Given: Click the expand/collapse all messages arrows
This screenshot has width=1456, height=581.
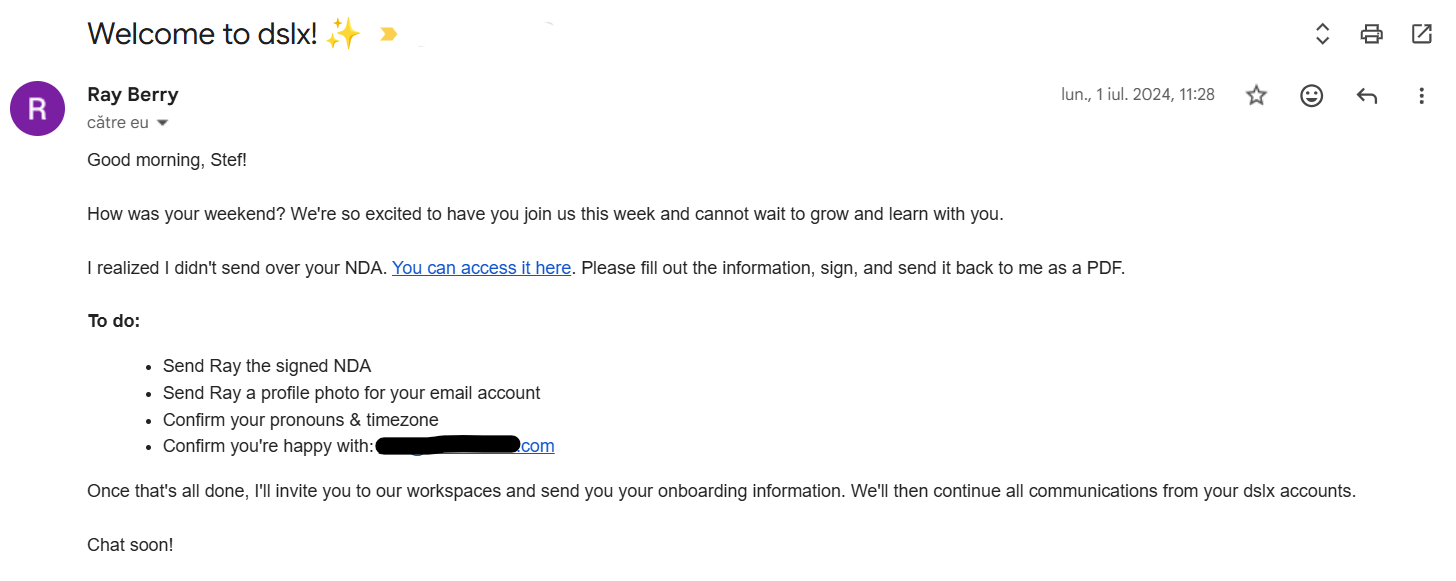Looking at the screenshot, I should coord(1322,34).
